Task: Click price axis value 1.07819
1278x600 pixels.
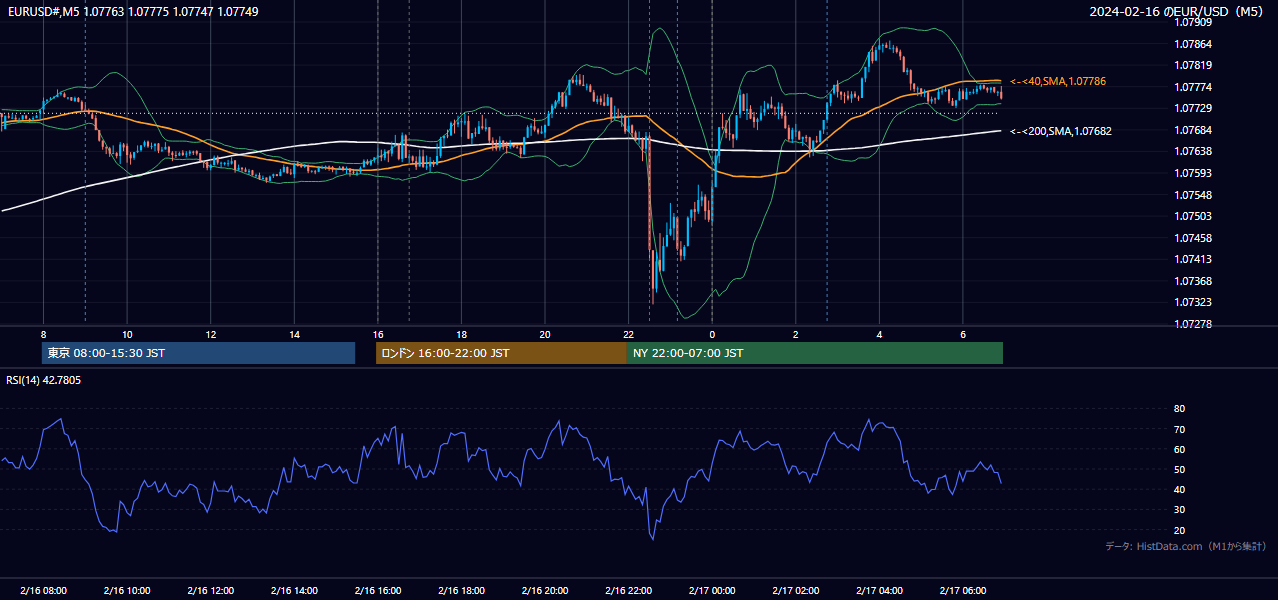Action: pos(1192,65)
